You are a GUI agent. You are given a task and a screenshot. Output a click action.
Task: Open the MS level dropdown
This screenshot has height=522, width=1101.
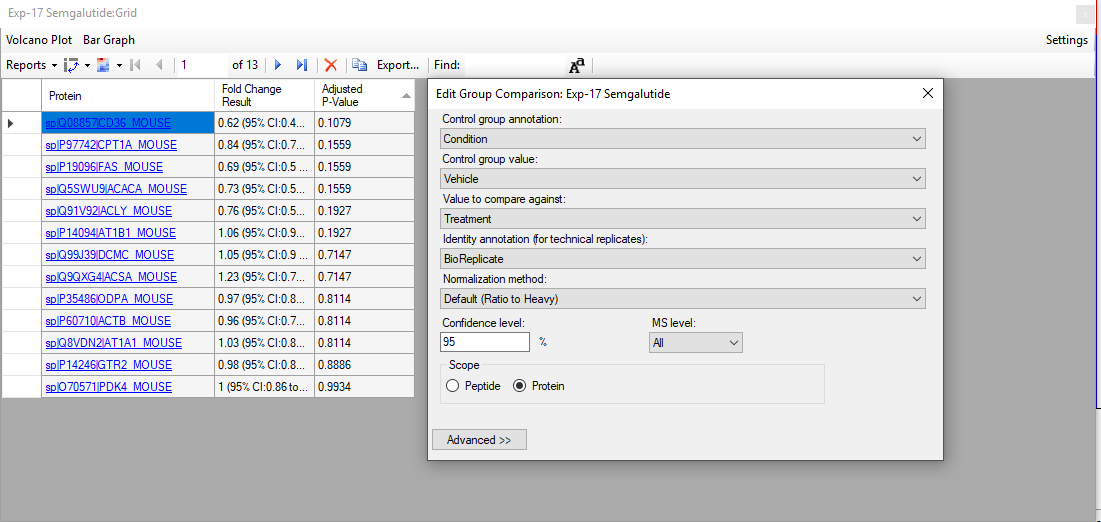pyautogui.click(x=695, y=343)
